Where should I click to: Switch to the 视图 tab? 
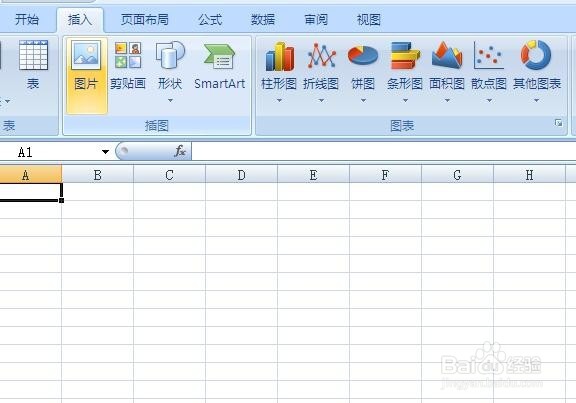point(369,19)
